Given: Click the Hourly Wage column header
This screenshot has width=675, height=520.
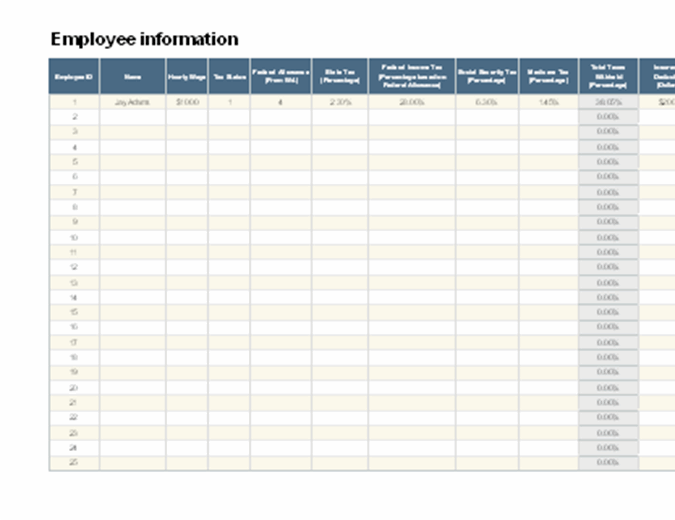Looking at the screenshot, I should [x=186, y=76].
